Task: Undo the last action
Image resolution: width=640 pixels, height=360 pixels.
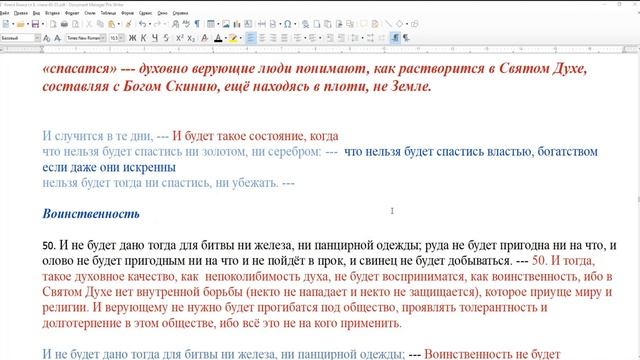Action: coord(142,24)
